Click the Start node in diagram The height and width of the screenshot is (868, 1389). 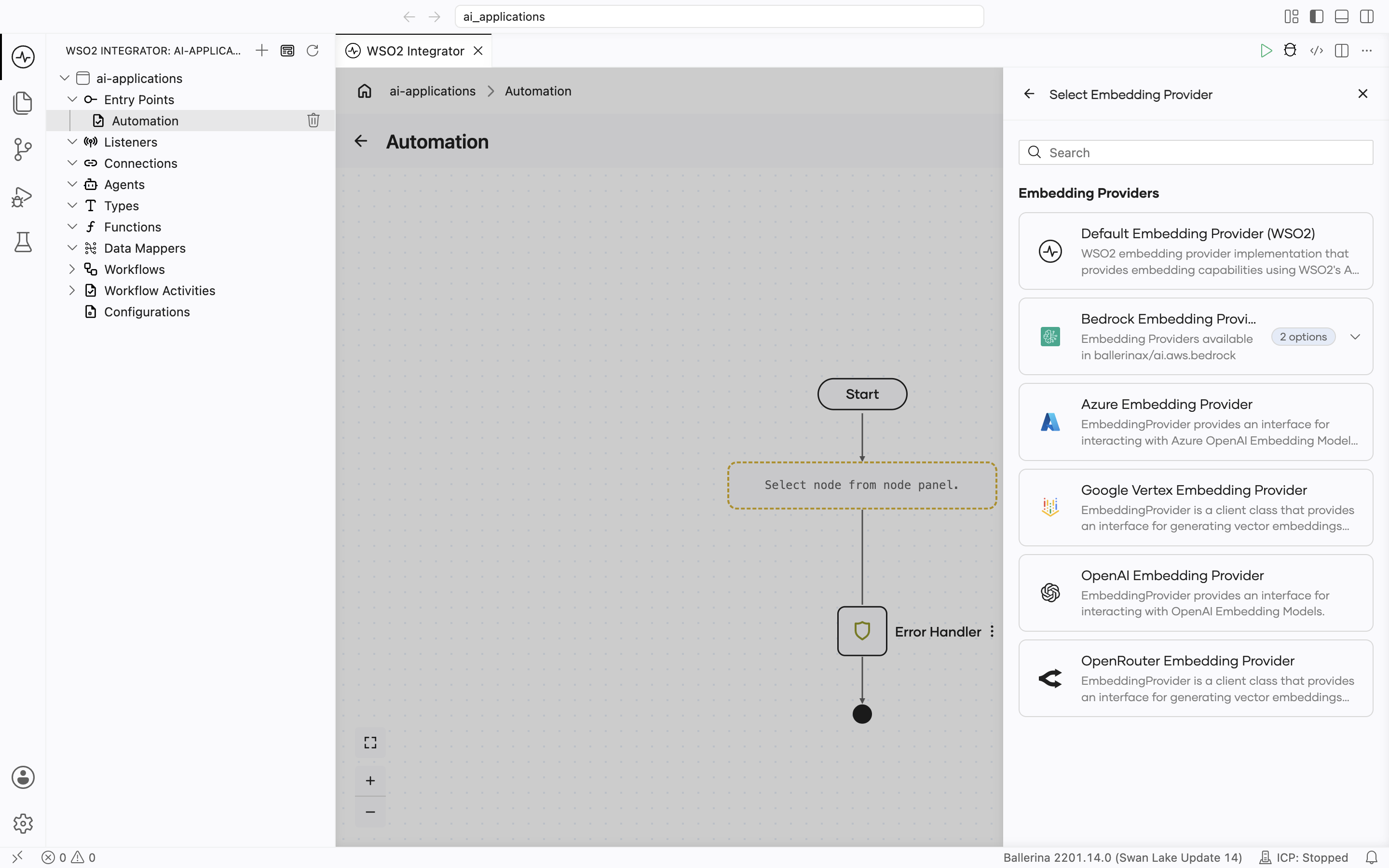[x=862, y=394]
